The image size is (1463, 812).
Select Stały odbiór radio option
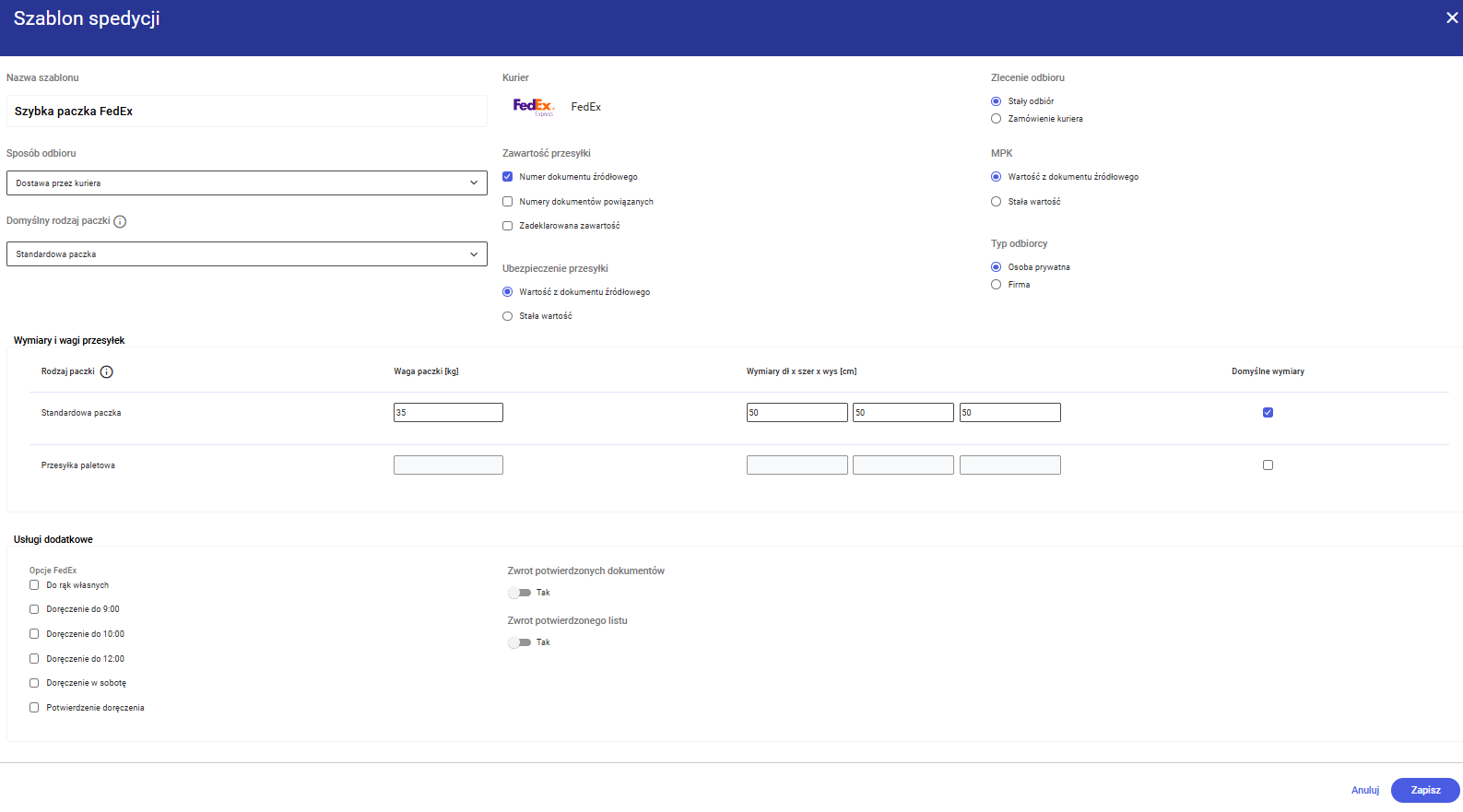click(x=996, y=101)
